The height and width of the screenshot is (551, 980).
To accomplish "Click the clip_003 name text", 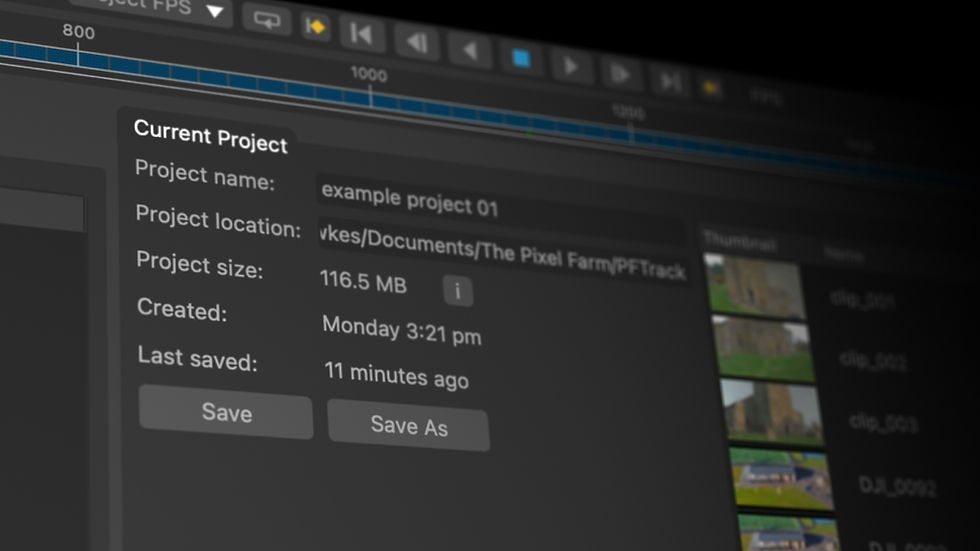I will [883, 423].
